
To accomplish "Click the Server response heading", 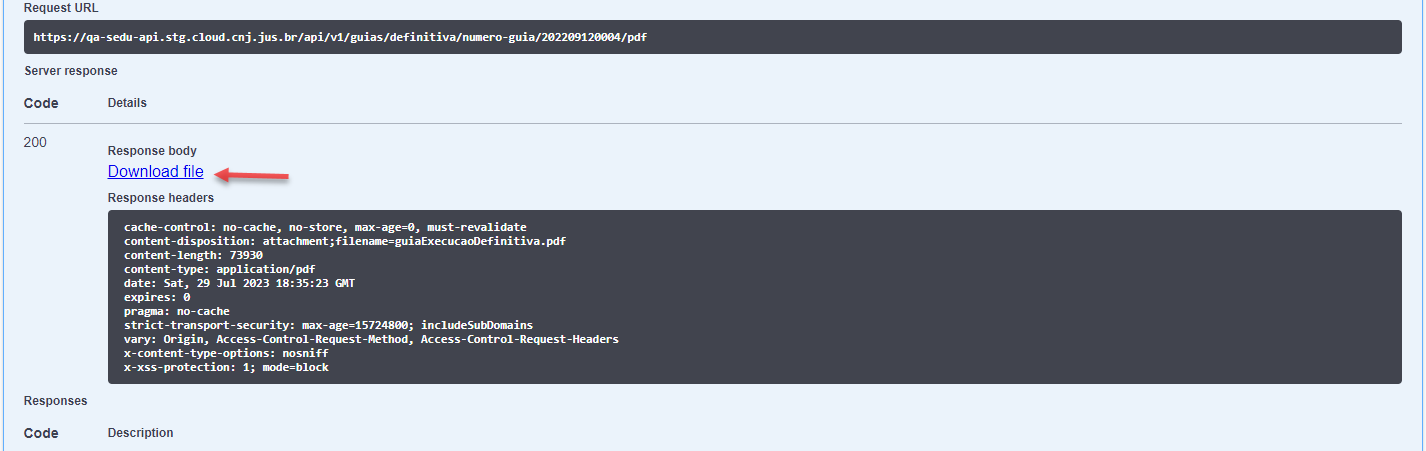I will pyautogui.click(x=71, y=71).
